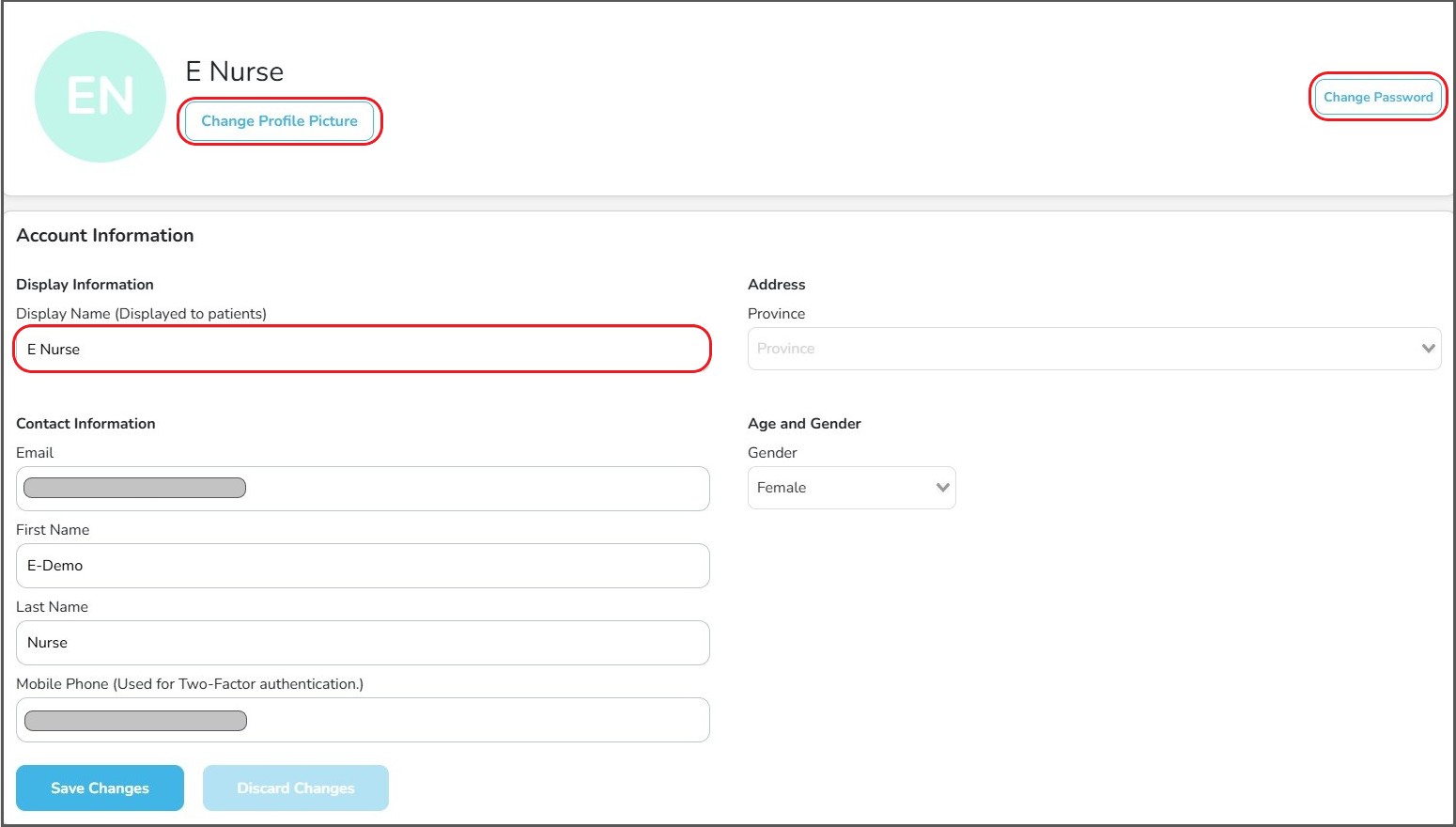Click the Province dropdown chevron arrow
The height and width of the screenshot is (827, 1456).
(1428, 349)
